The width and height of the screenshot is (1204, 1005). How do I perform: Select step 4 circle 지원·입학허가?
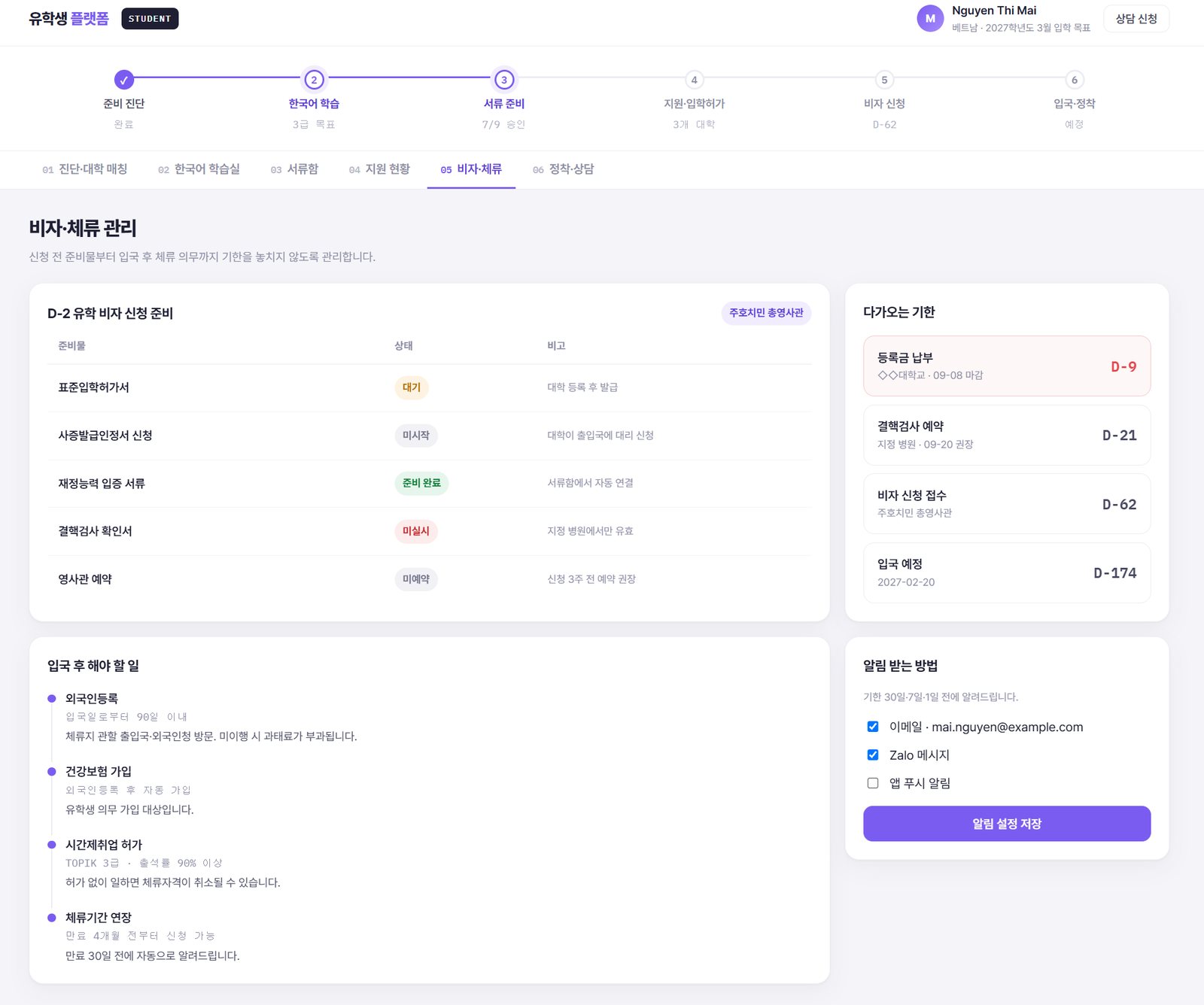tap(694, 79)
